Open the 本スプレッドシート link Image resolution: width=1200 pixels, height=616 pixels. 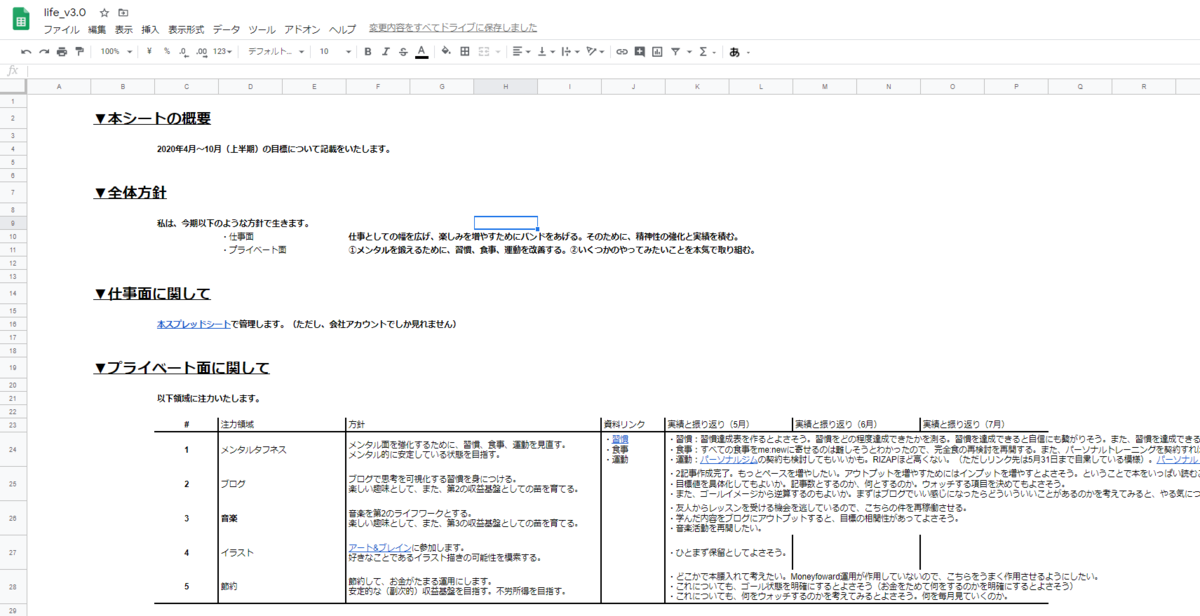point(194,325)
